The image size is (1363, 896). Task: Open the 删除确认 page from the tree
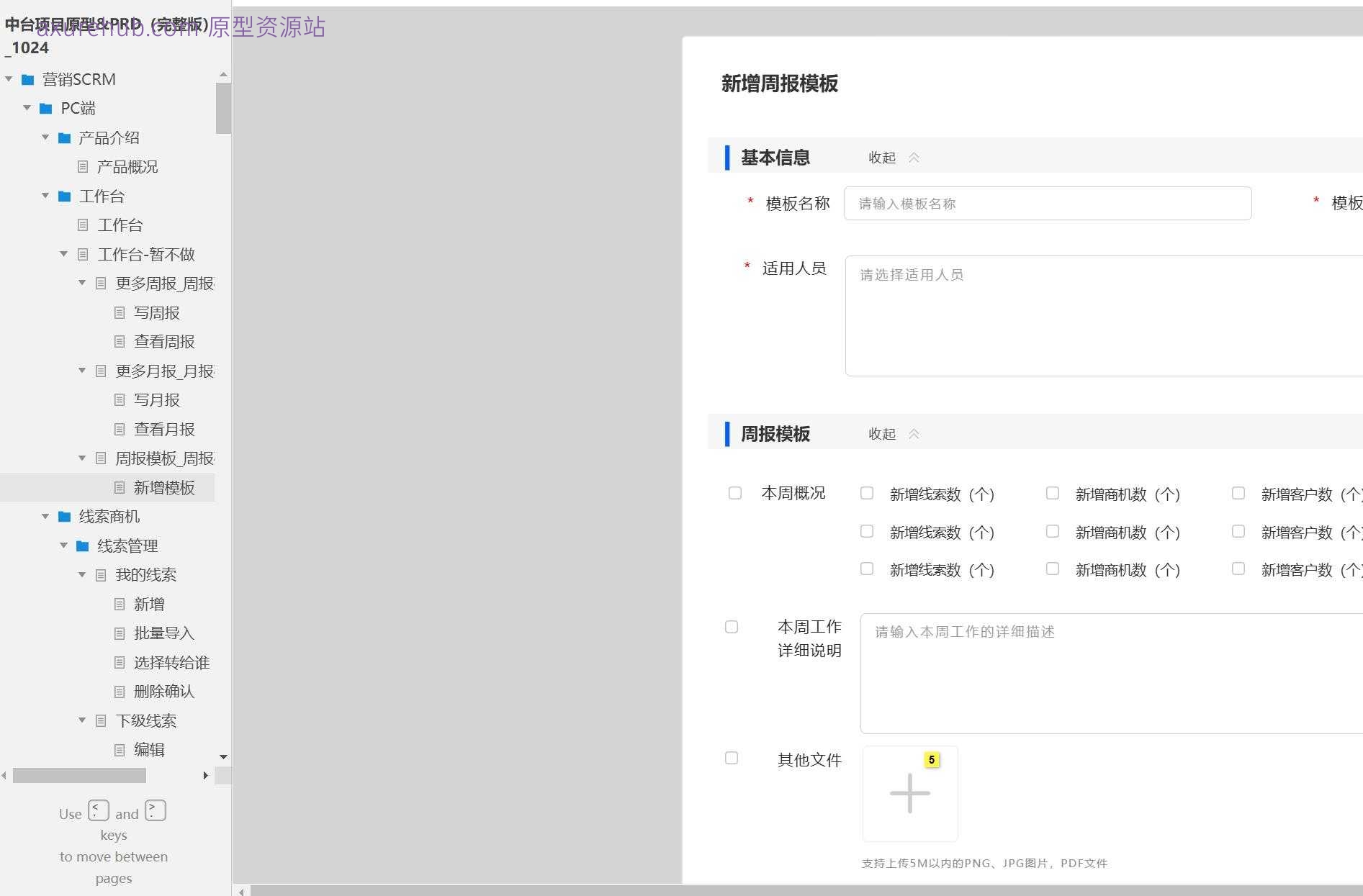click(x=164, y=691)
